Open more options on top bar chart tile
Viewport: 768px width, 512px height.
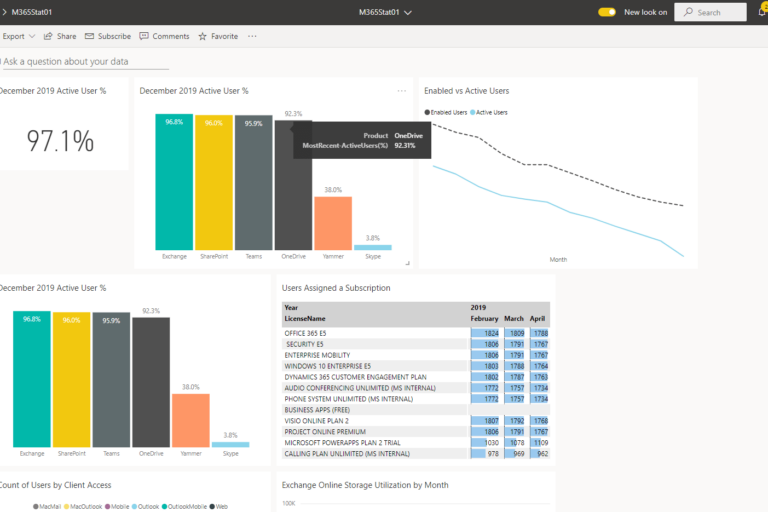click(402, 91)
